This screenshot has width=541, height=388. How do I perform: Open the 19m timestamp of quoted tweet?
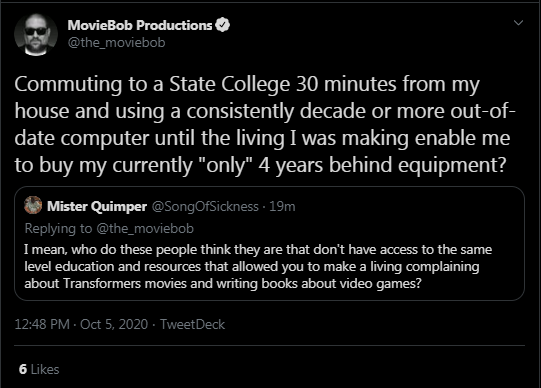[282, 206]
